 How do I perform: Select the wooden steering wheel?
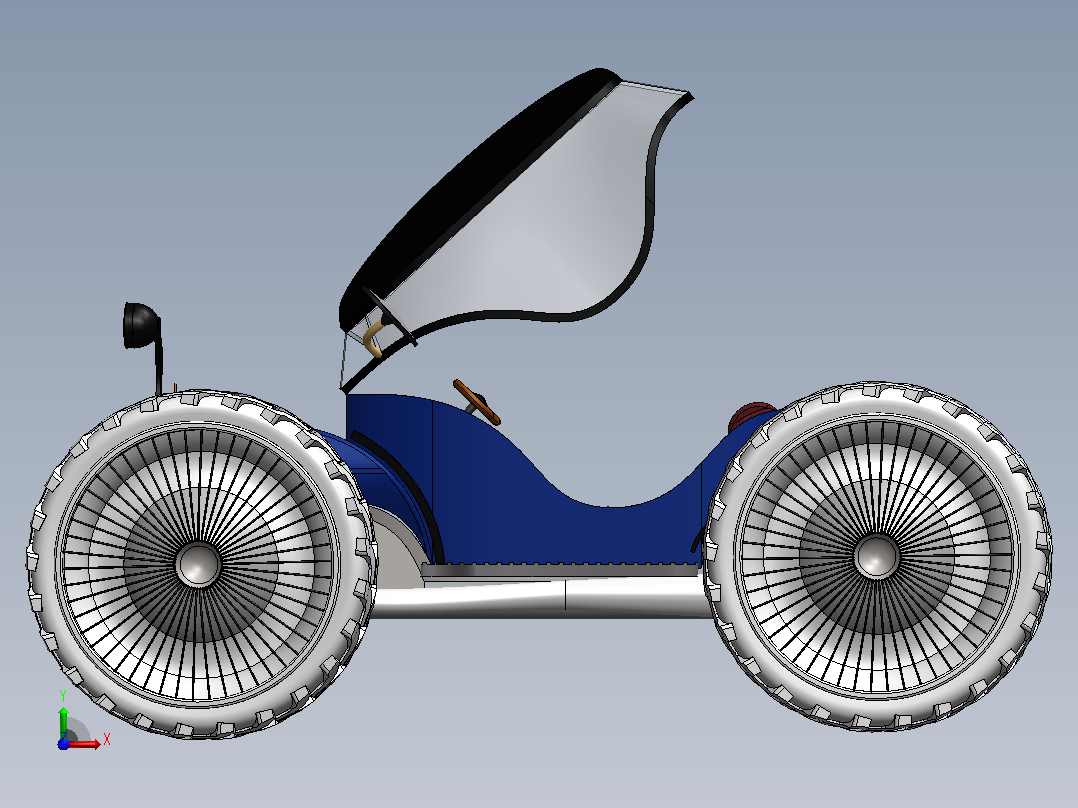(x=476, y=402)
